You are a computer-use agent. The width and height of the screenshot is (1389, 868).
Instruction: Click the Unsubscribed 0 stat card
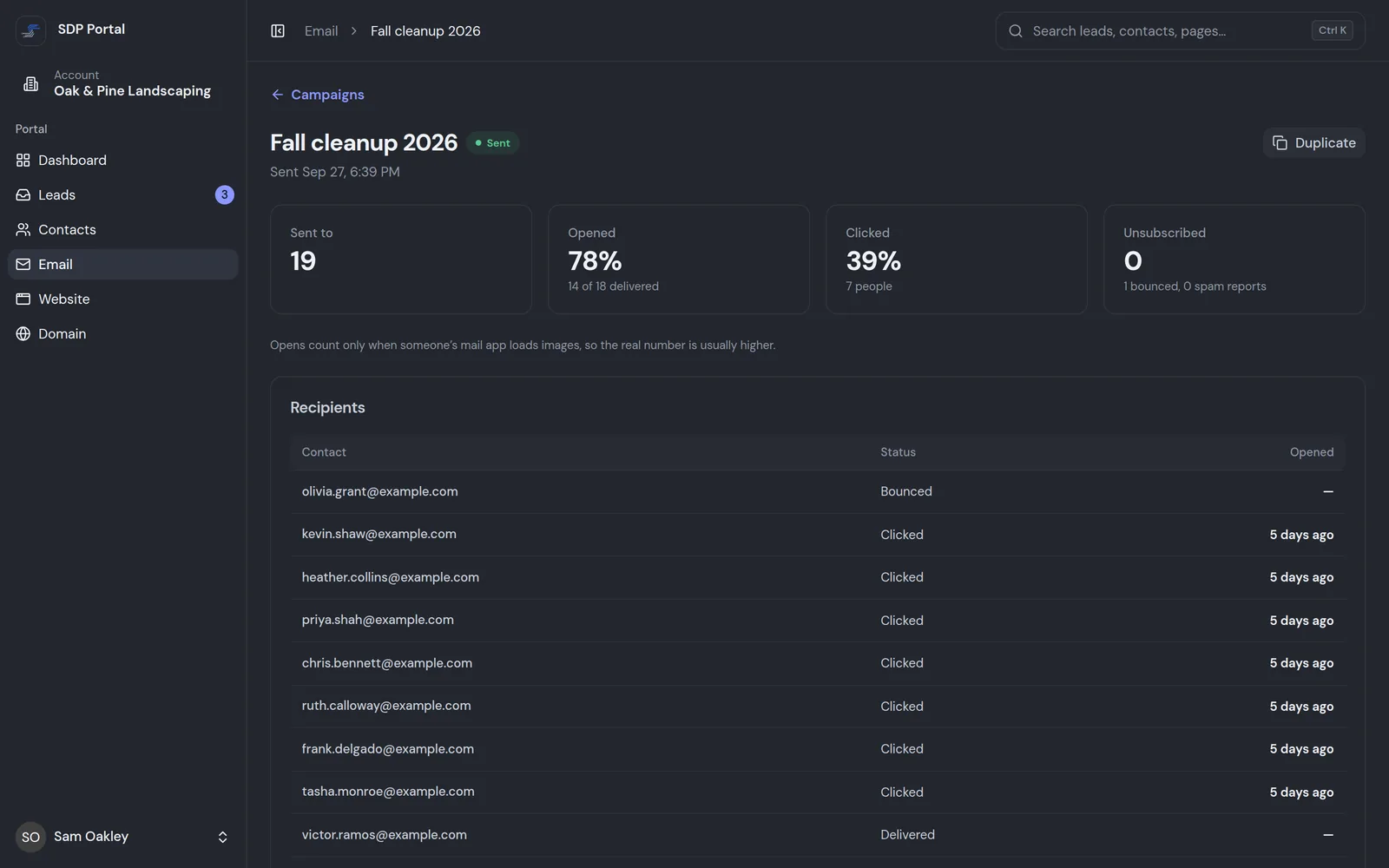[1234, 260]
